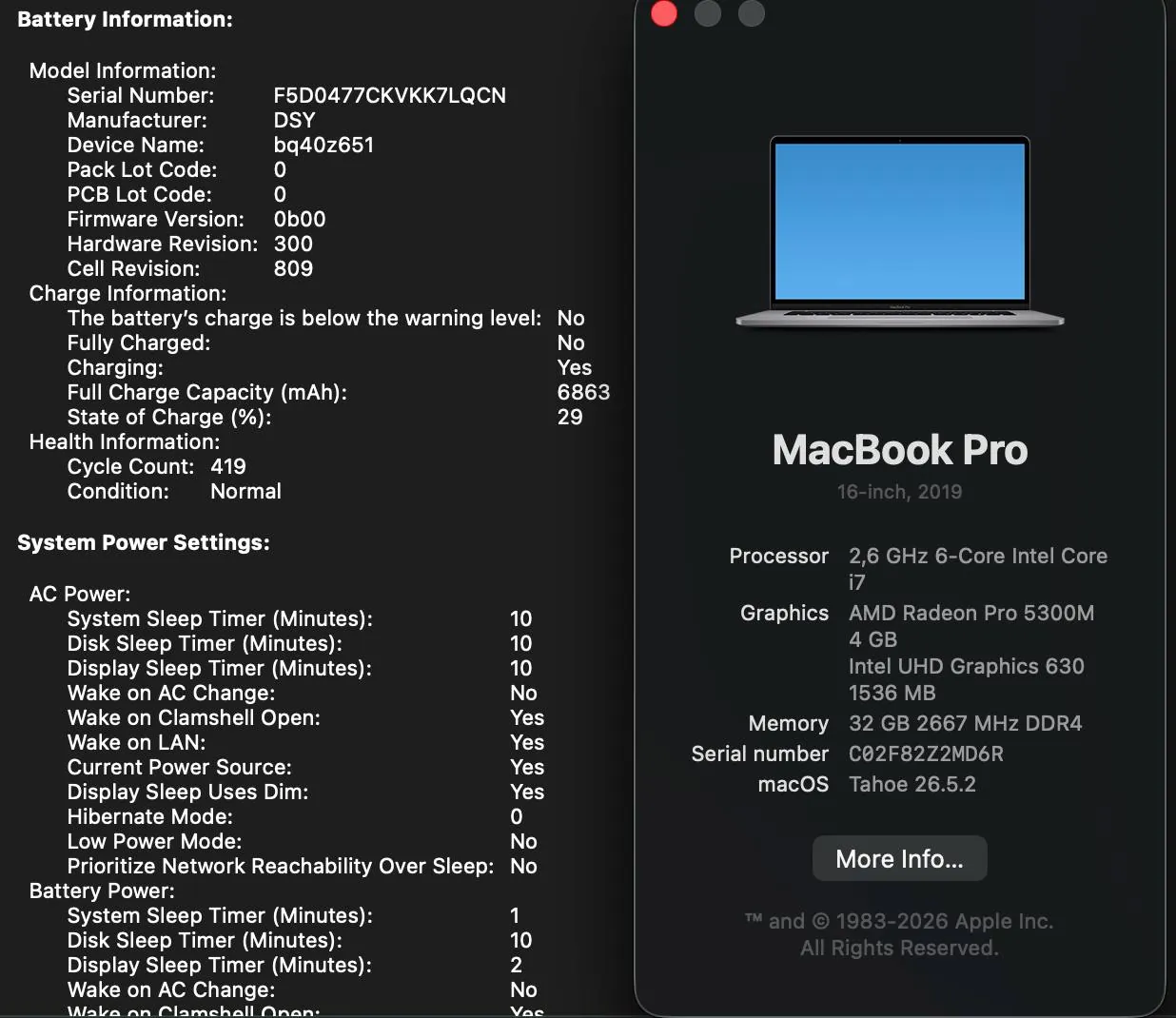Image resolution: width=1176 pixels, height=1018 pixels.
Task: Click the Pack Lot Code label
Action: coord(142,169)
